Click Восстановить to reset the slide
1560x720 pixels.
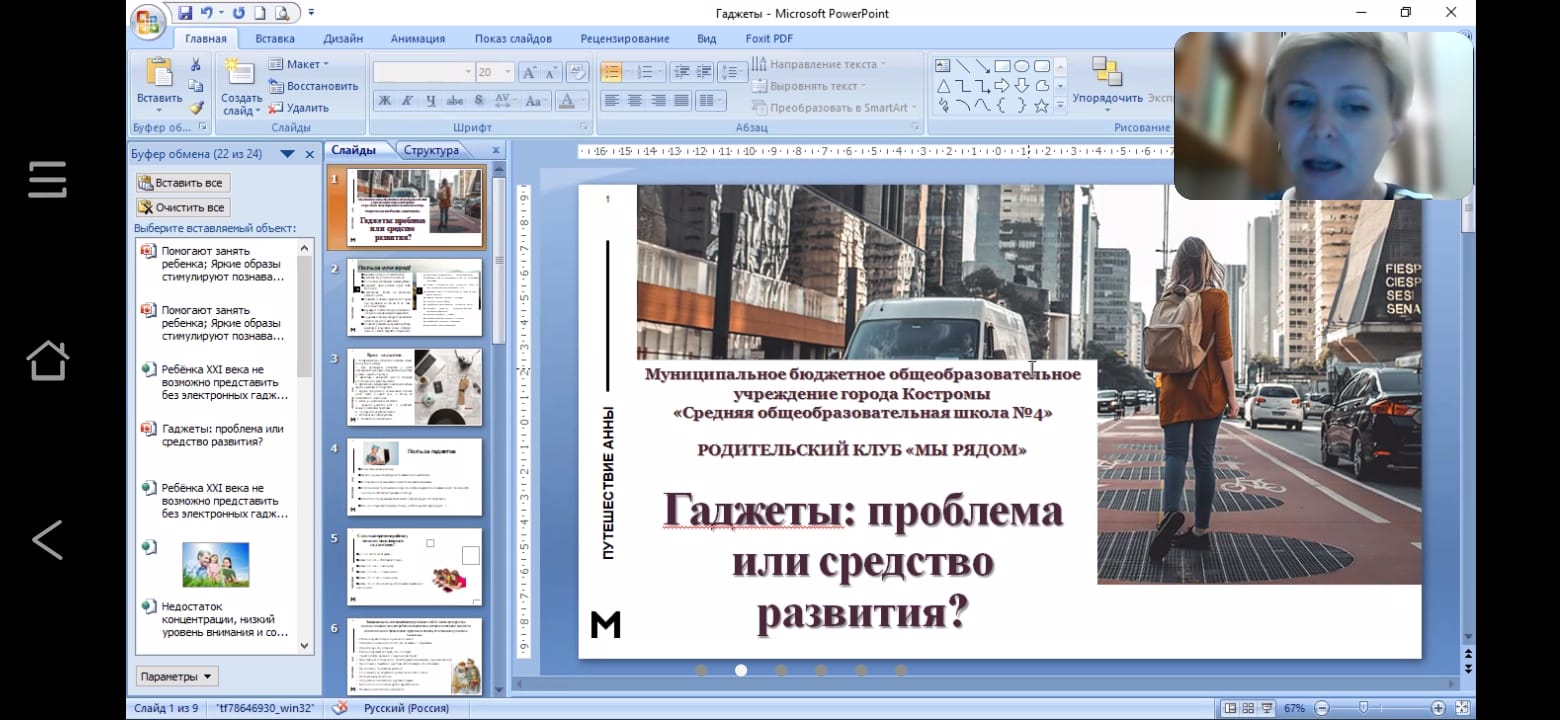[x=313, y=86]
